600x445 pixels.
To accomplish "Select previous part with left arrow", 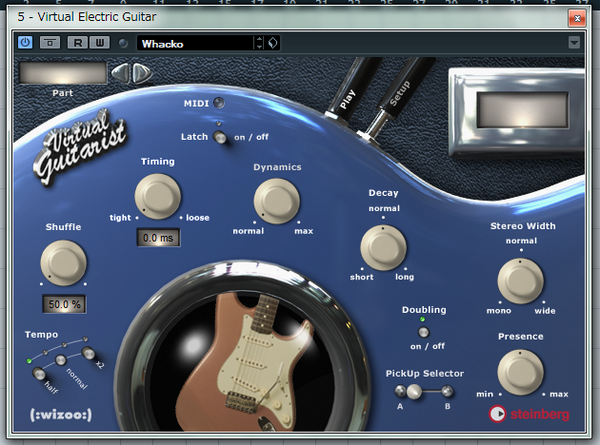I will click(120, 72).
